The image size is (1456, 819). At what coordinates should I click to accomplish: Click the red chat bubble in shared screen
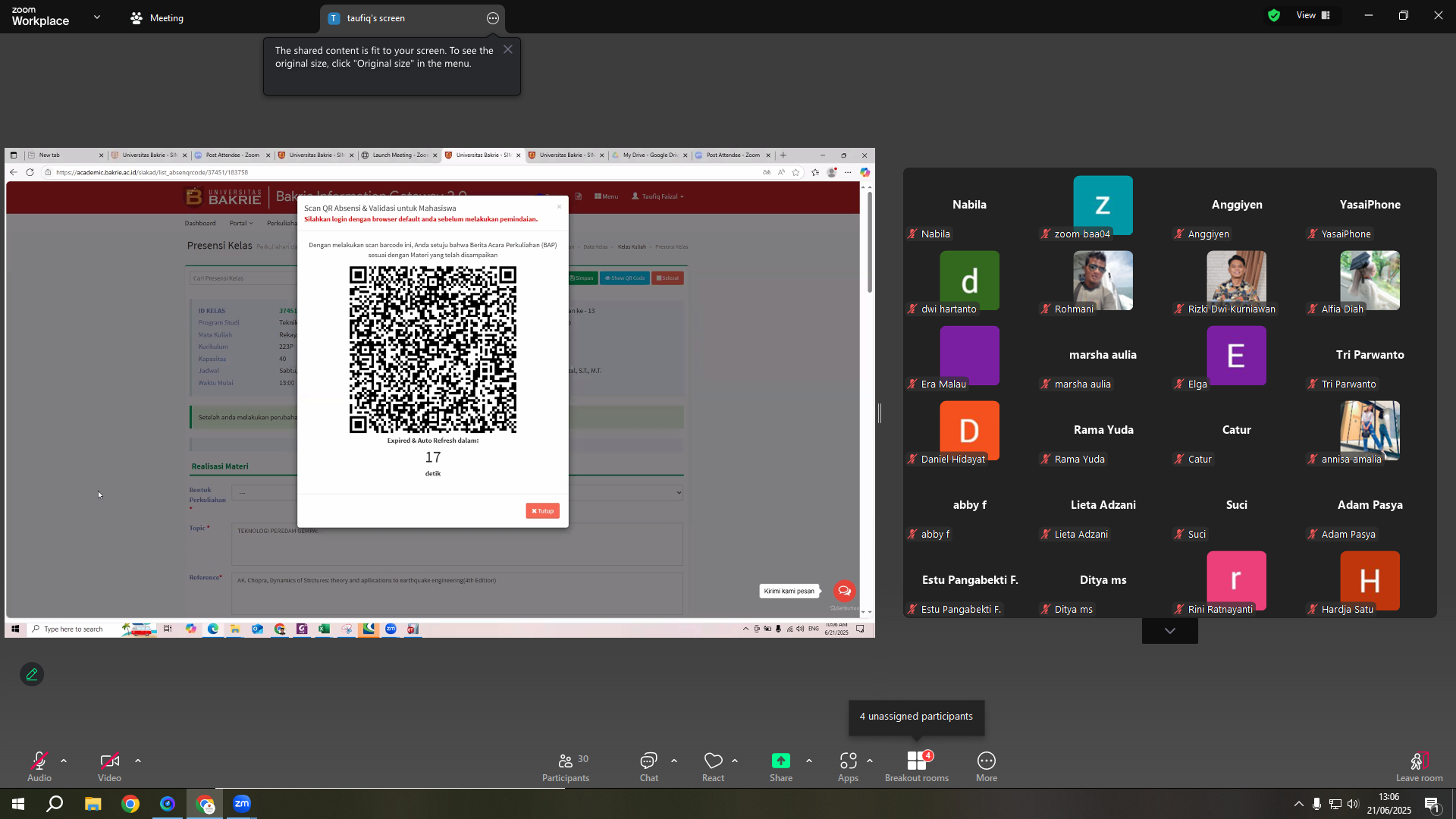click(844, 591)
